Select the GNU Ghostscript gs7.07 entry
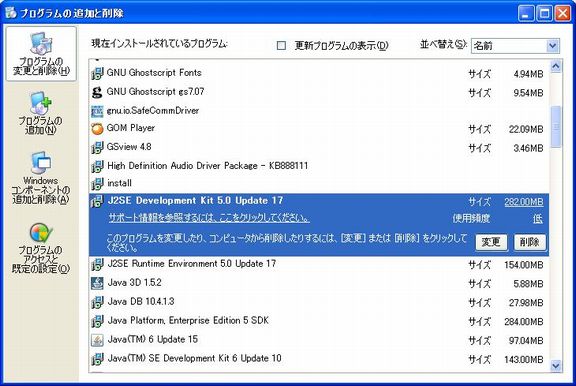This screenshot has height=386, width=576. [x=319, y=92]
